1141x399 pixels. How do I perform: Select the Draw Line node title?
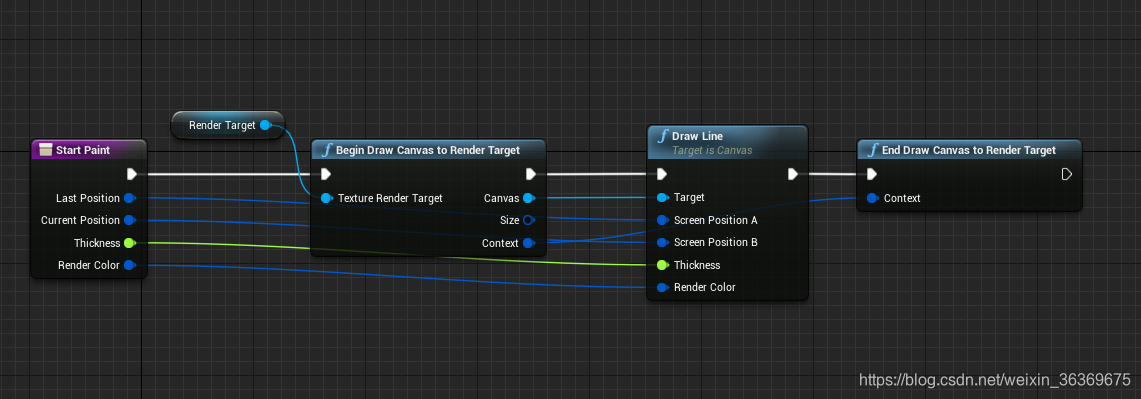[x=697, y=136]
